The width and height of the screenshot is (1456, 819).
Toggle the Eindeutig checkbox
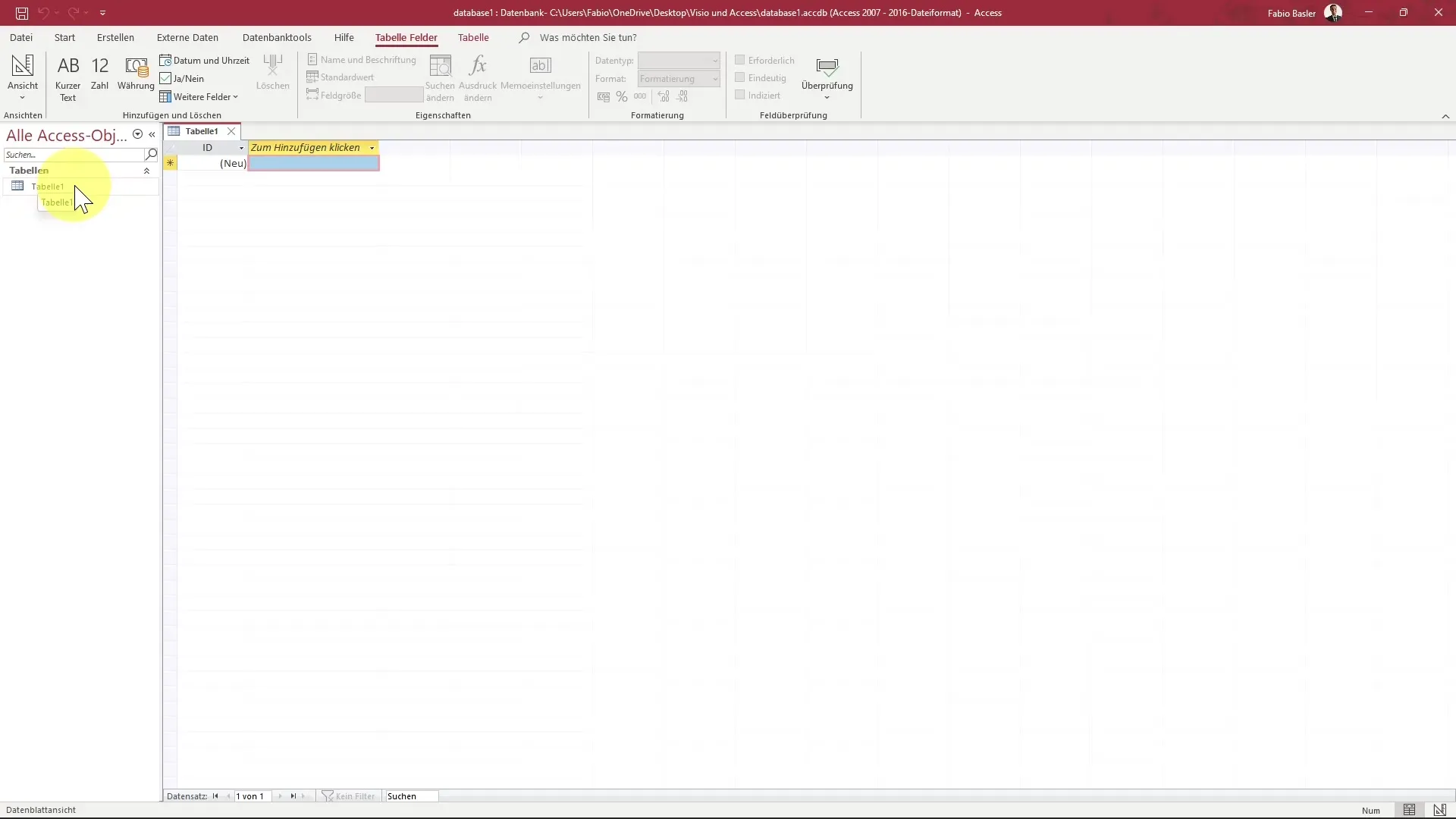[x=739, y=77]
